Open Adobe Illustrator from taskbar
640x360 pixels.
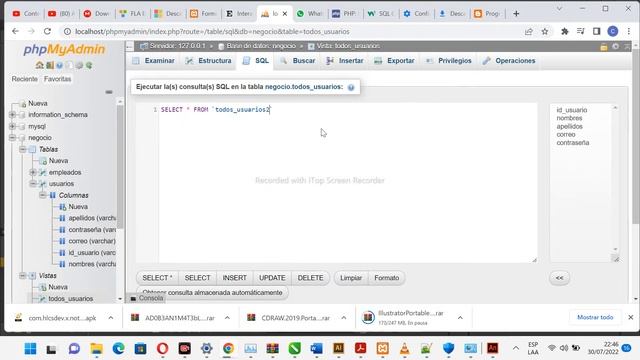tap(338, 349)
